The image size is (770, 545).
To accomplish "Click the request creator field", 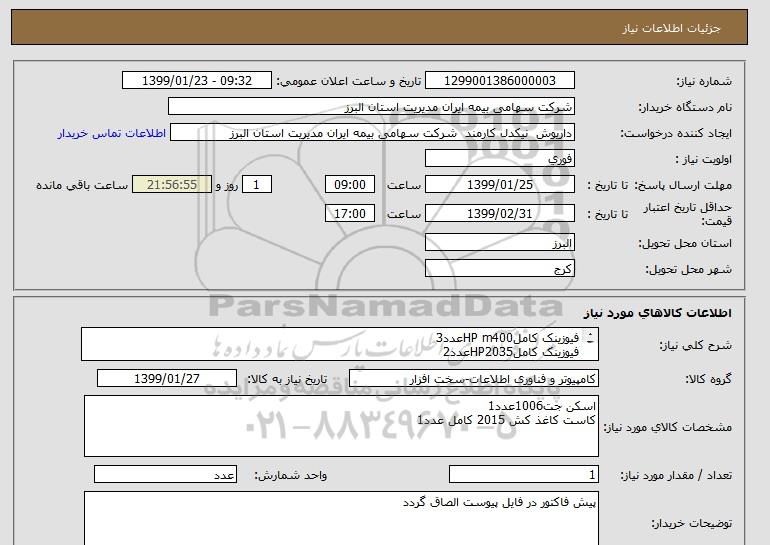I will (372, 133).
